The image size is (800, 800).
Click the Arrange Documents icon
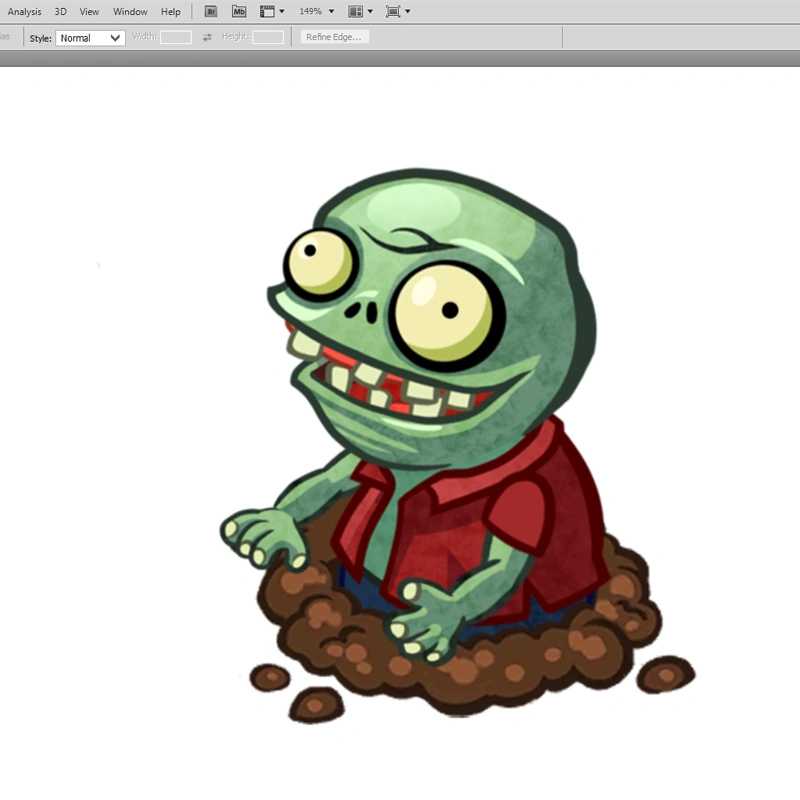click(x=355, y=11)
